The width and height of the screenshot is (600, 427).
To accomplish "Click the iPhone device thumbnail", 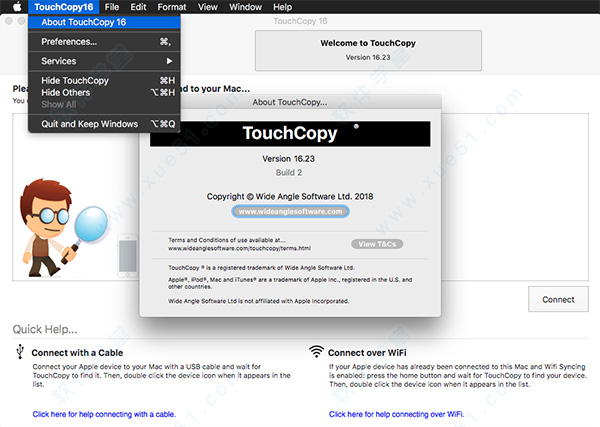I will point(128,256).
